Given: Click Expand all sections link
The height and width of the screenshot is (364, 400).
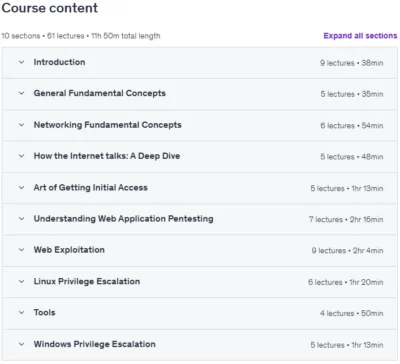Looking at the screenshot, I should 360,36.
